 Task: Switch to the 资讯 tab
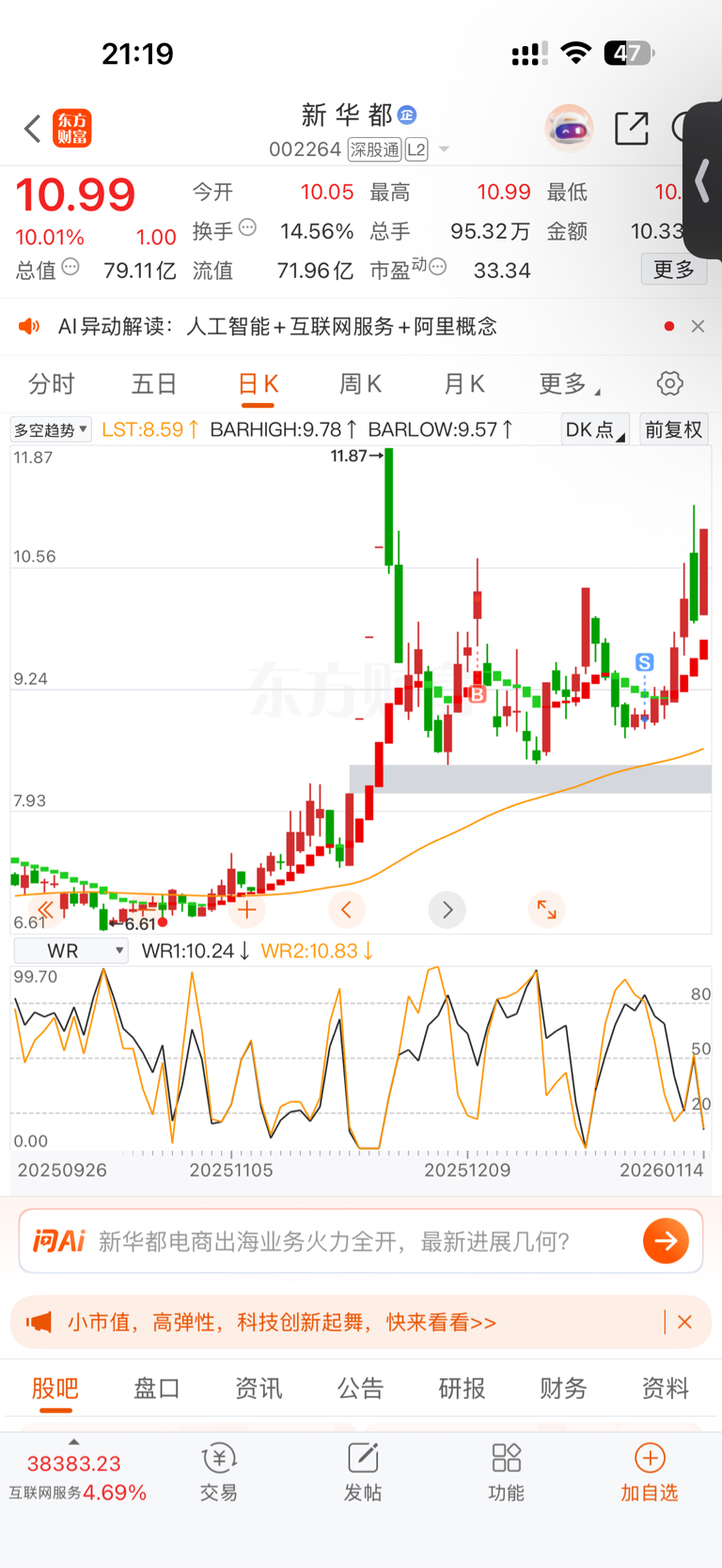[259, 1388]
